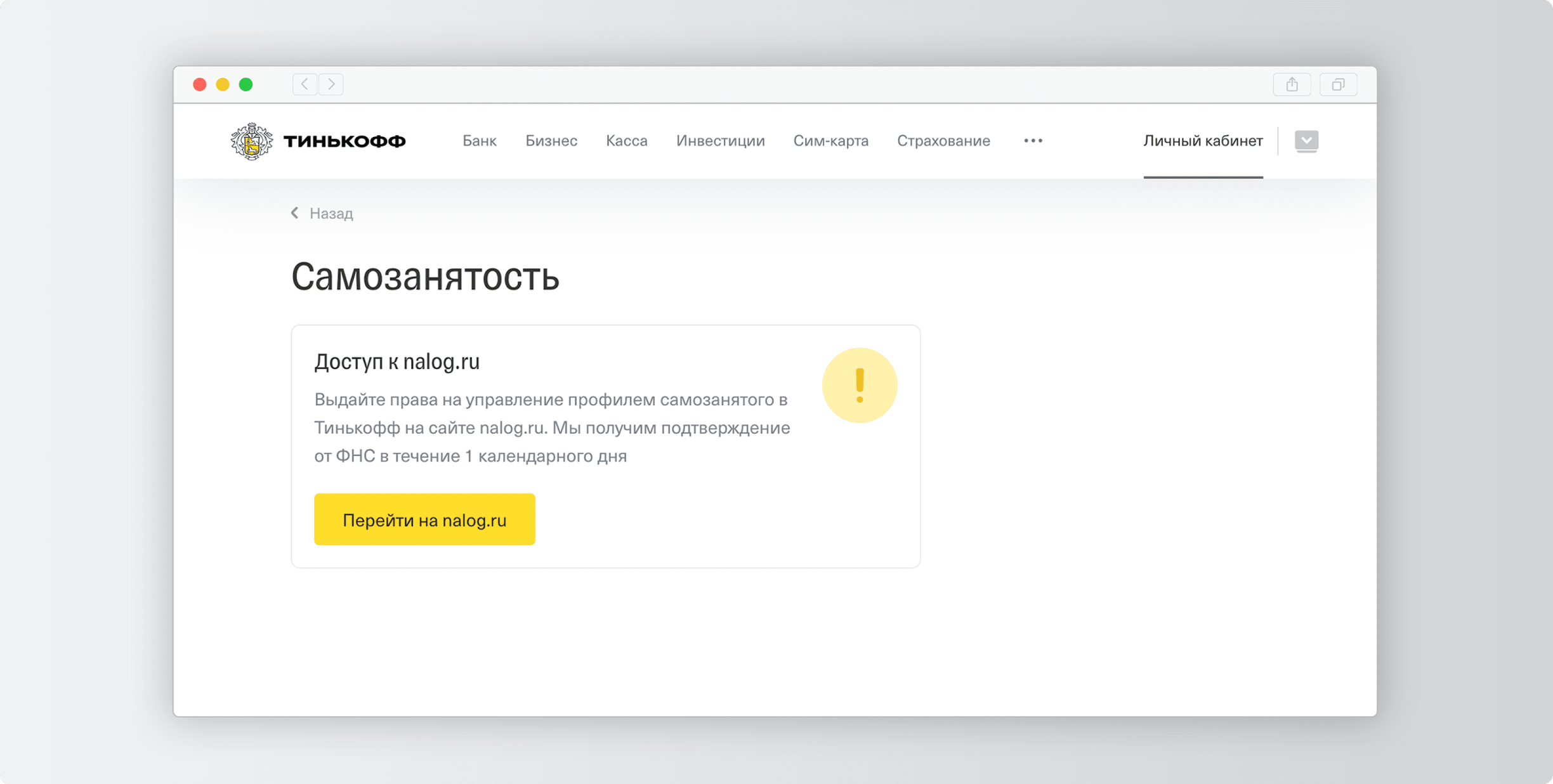Screen dimensions: 1553x784
Task: Select the Личный кабинет tab
Action: coord(1203,141)
